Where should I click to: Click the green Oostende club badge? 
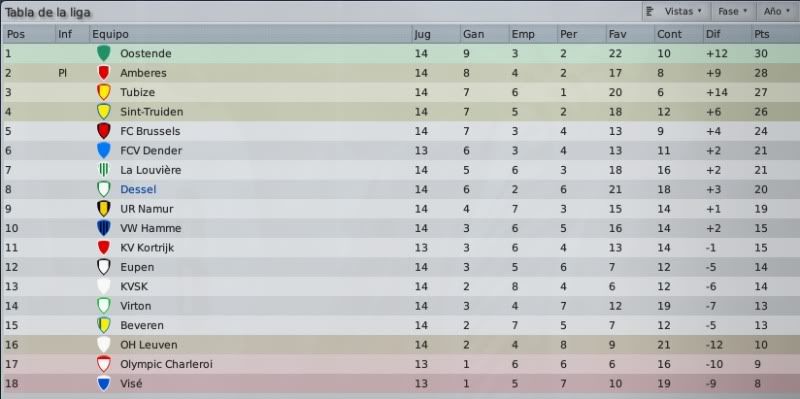(x=104, y=53)
